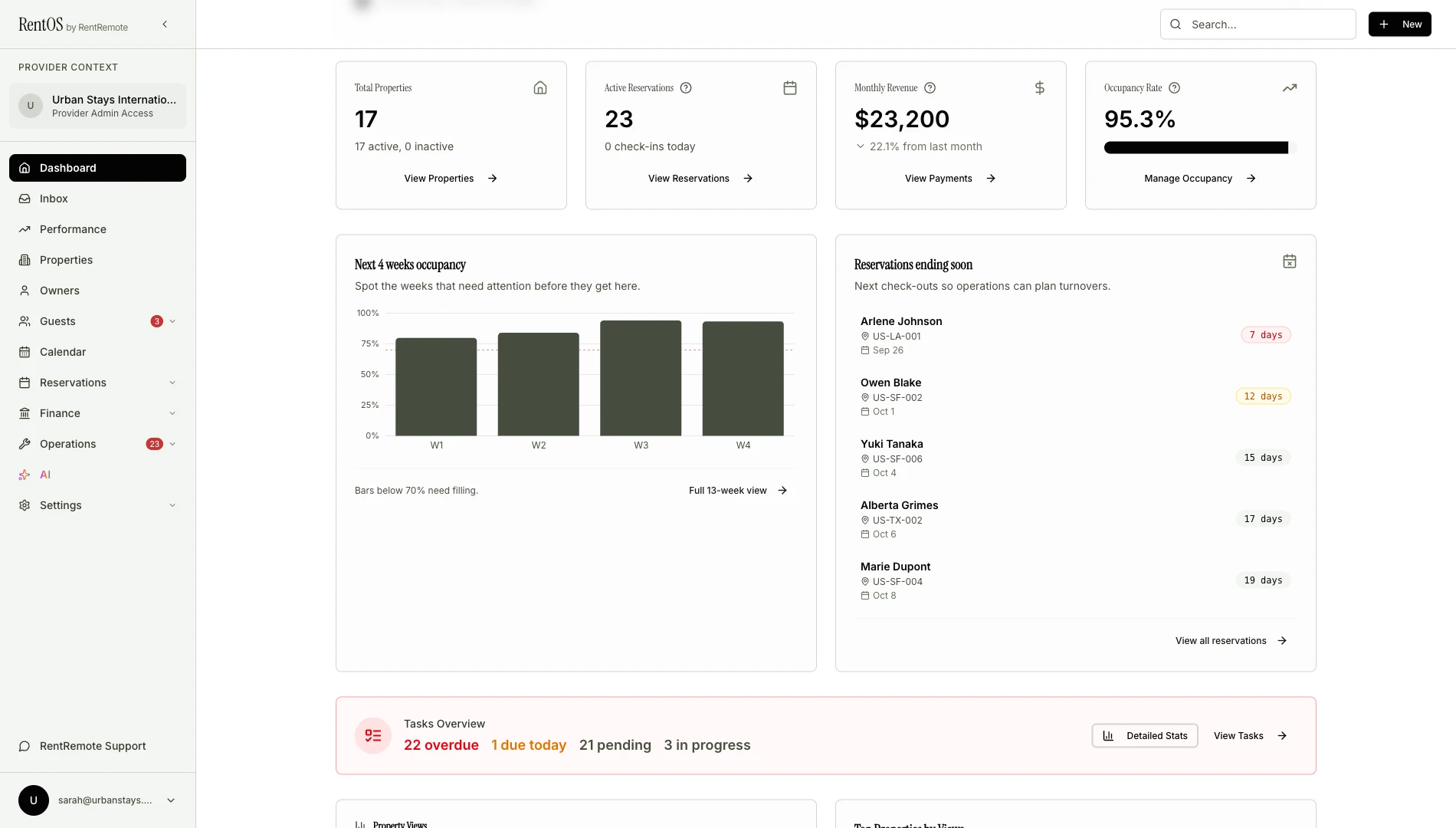Open the Manage Occupancy link
1456x828 pixels.
tap(1200, 179)
